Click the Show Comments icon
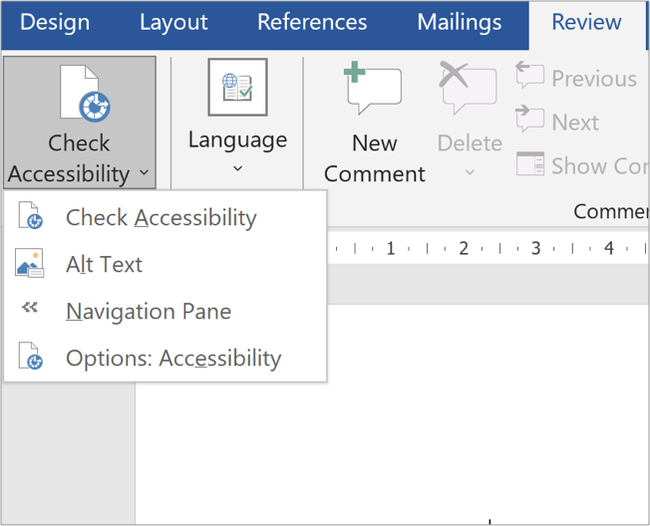650x526 pixels. coord(530,163)
